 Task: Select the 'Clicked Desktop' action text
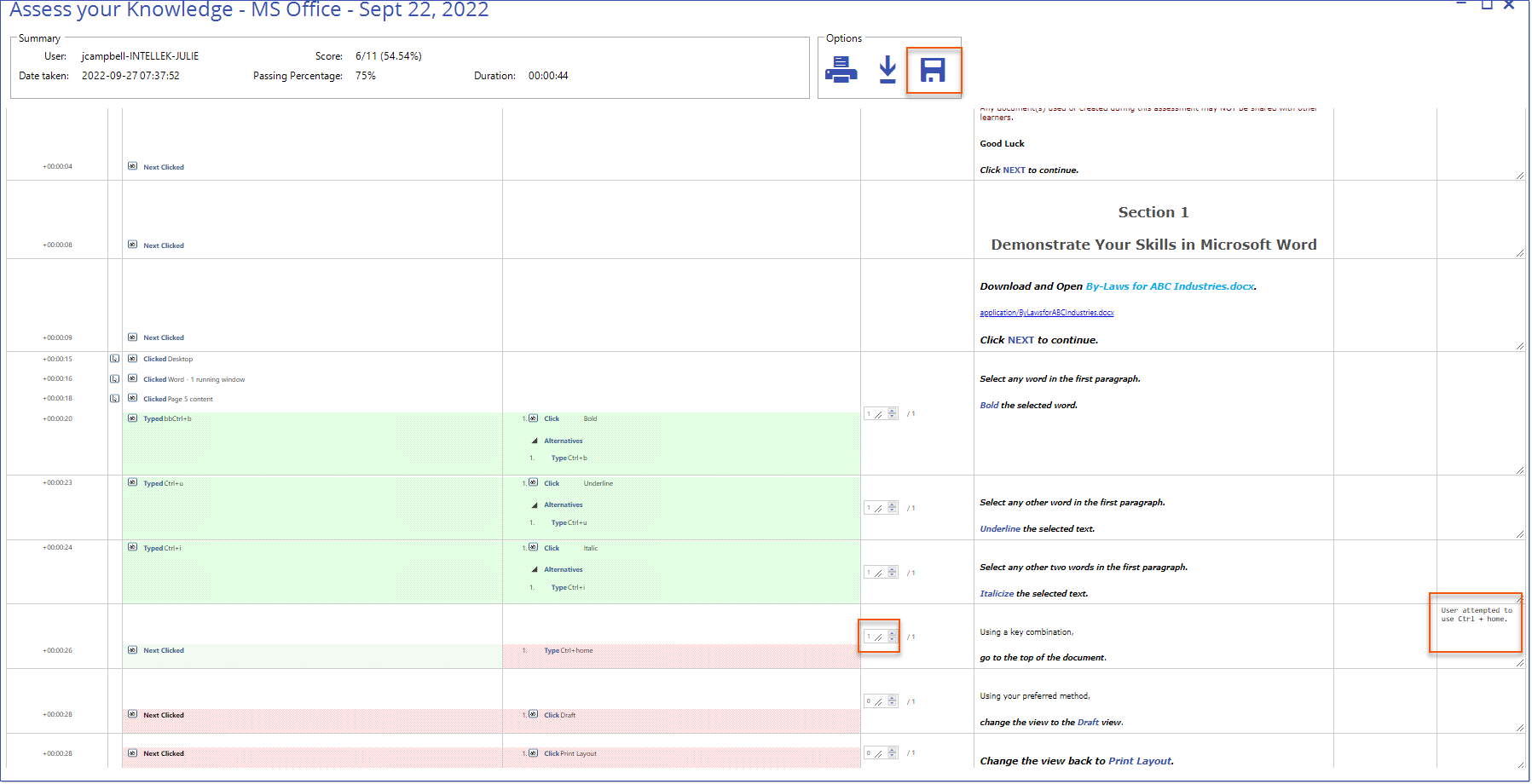168,360
